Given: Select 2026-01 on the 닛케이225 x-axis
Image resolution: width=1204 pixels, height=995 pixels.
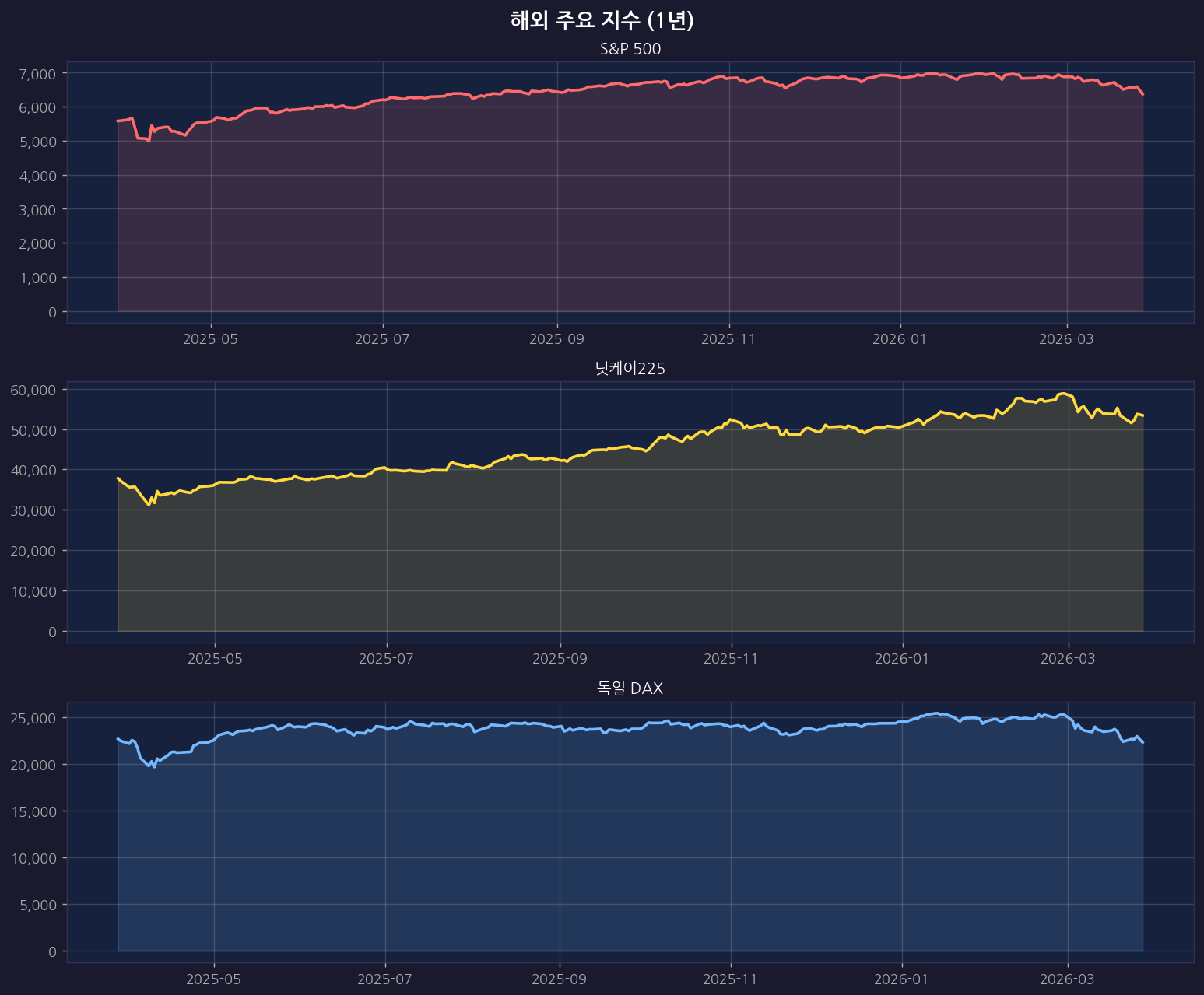Looking at the screenshot, I should point(903,659).
